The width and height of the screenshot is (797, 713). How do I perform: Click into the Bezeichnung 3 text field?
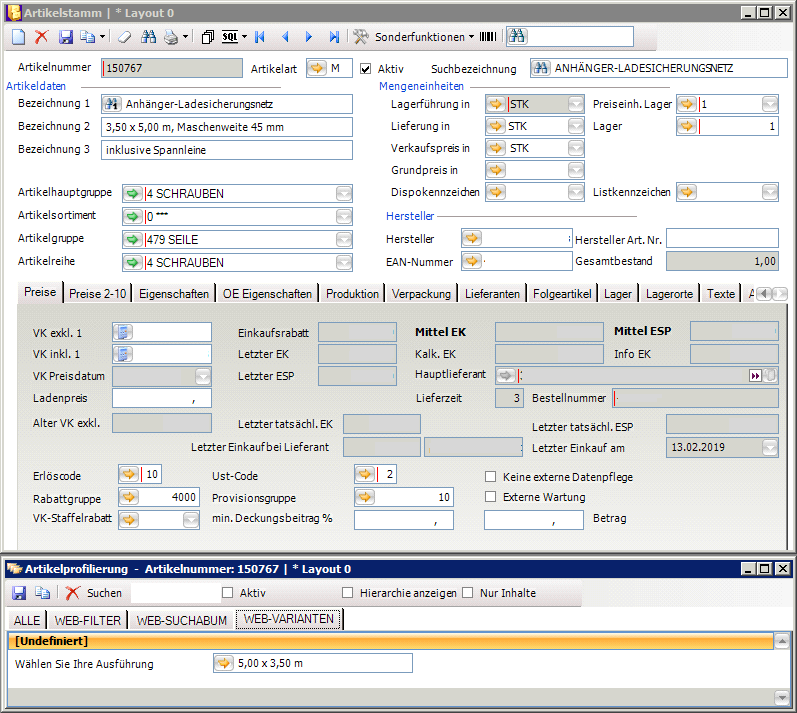click(227, 150)
